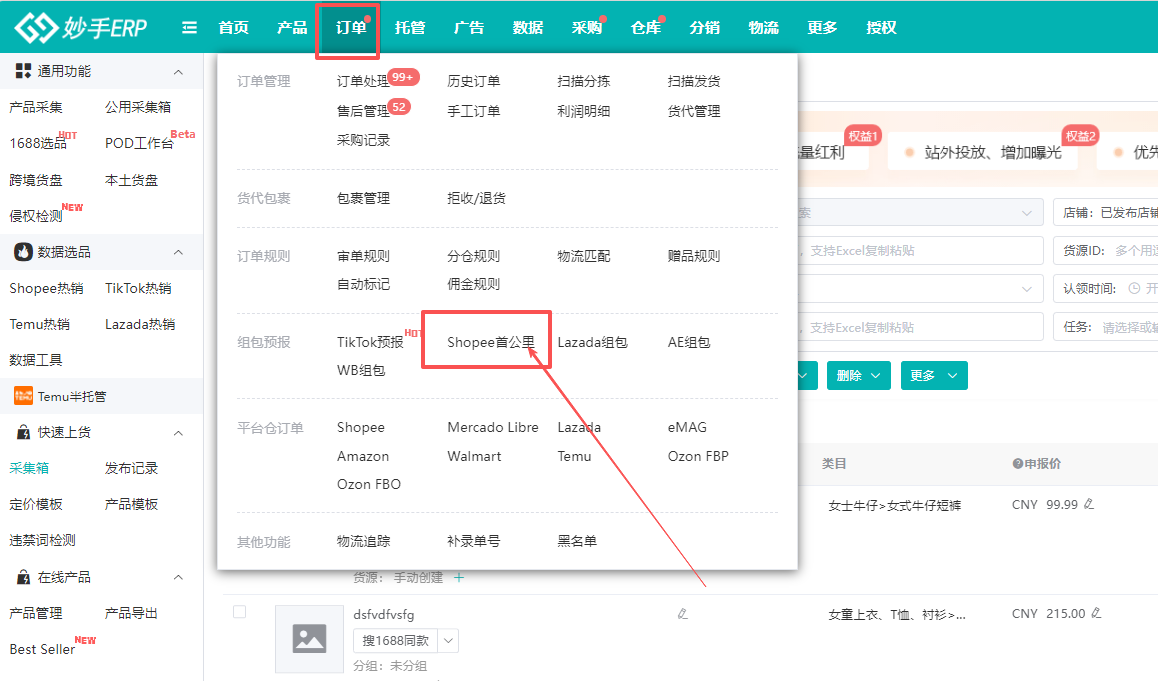Open the 店铺 已发布店铺 dropdown
This screenshot has height=681, width=1158.
1106,213
